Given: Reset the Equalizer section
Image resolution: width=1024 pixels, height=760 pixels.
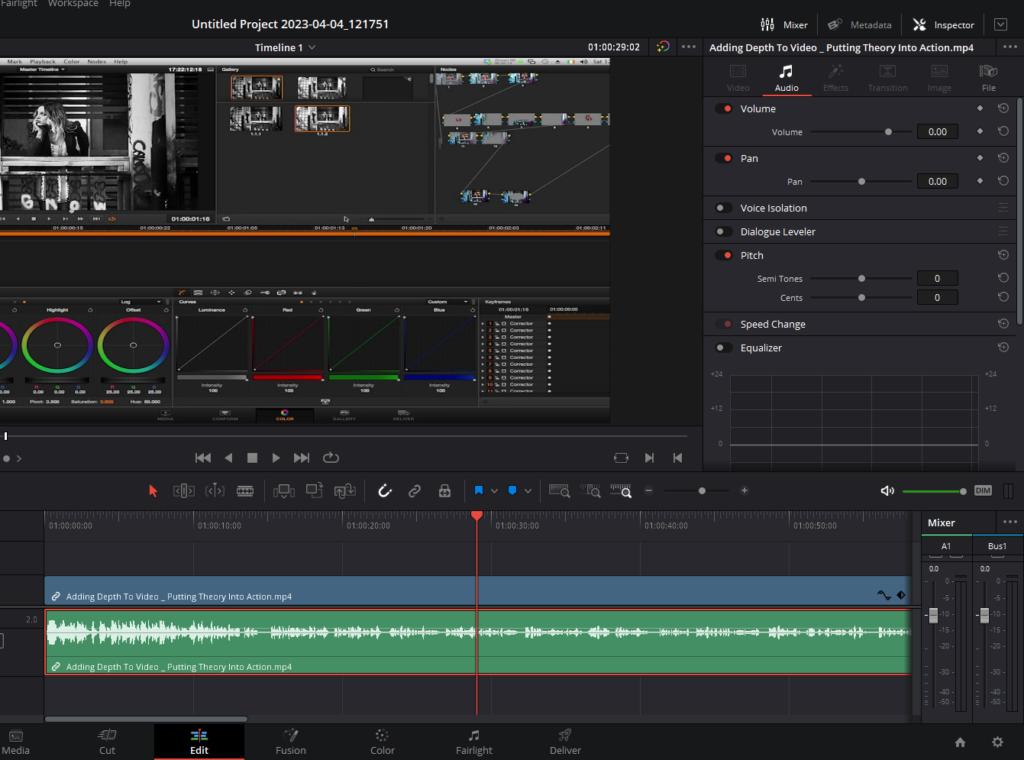Looking at the screenshot, I should [1003, 348].
